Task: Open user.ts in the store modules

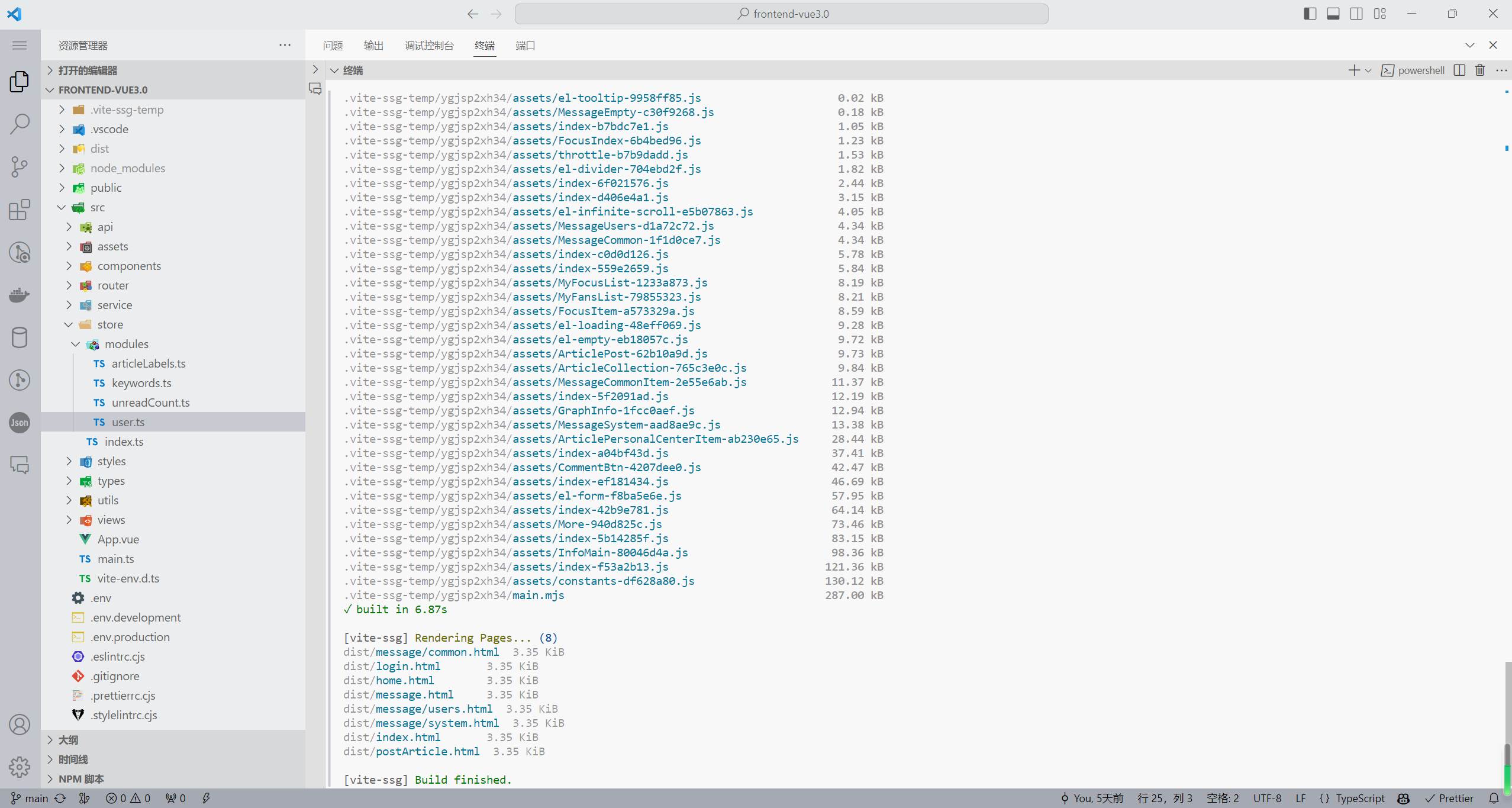Action: click(x=127, y=421)
